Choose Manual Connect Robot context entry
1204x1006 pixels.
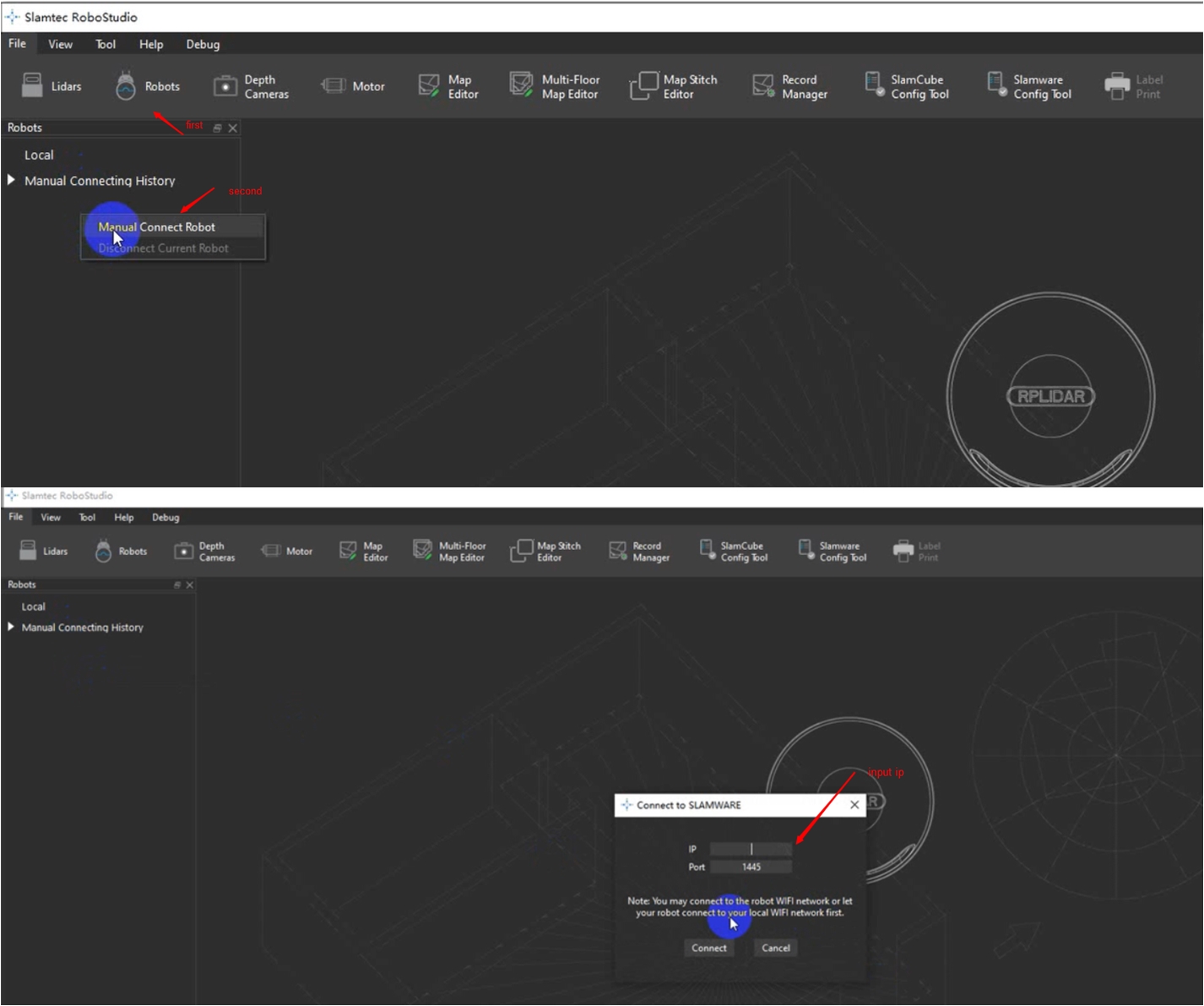click(x=173, y=226)
